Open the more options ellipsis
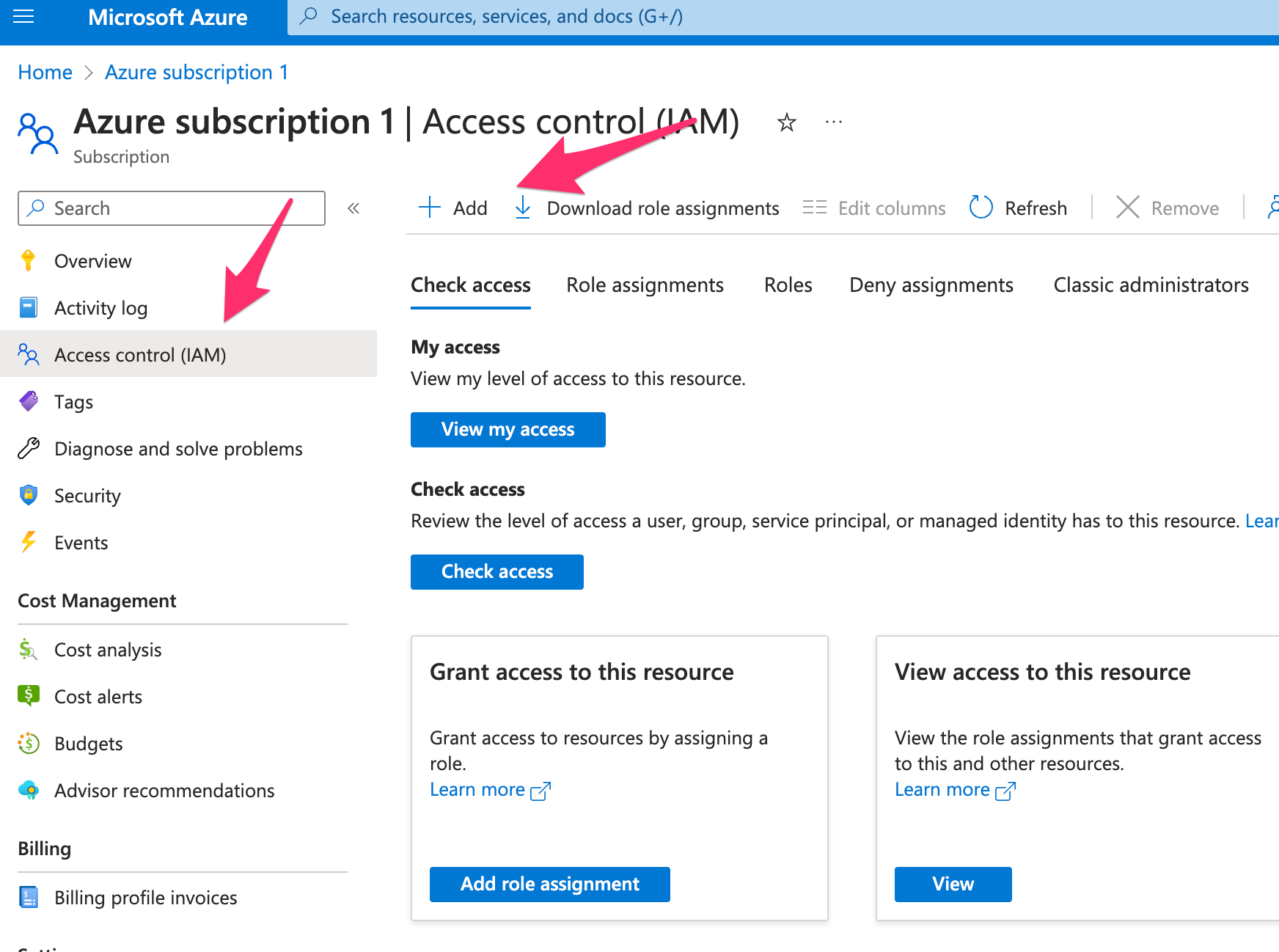This screenshot has width=1279, height=952. point(834,122)
